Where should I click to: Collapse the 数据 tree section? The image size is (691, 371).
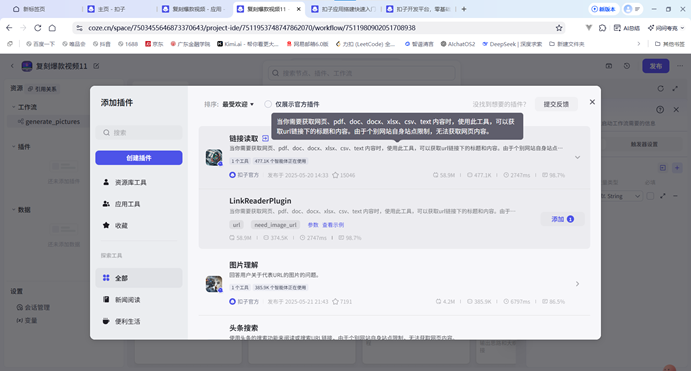point(14,210)
